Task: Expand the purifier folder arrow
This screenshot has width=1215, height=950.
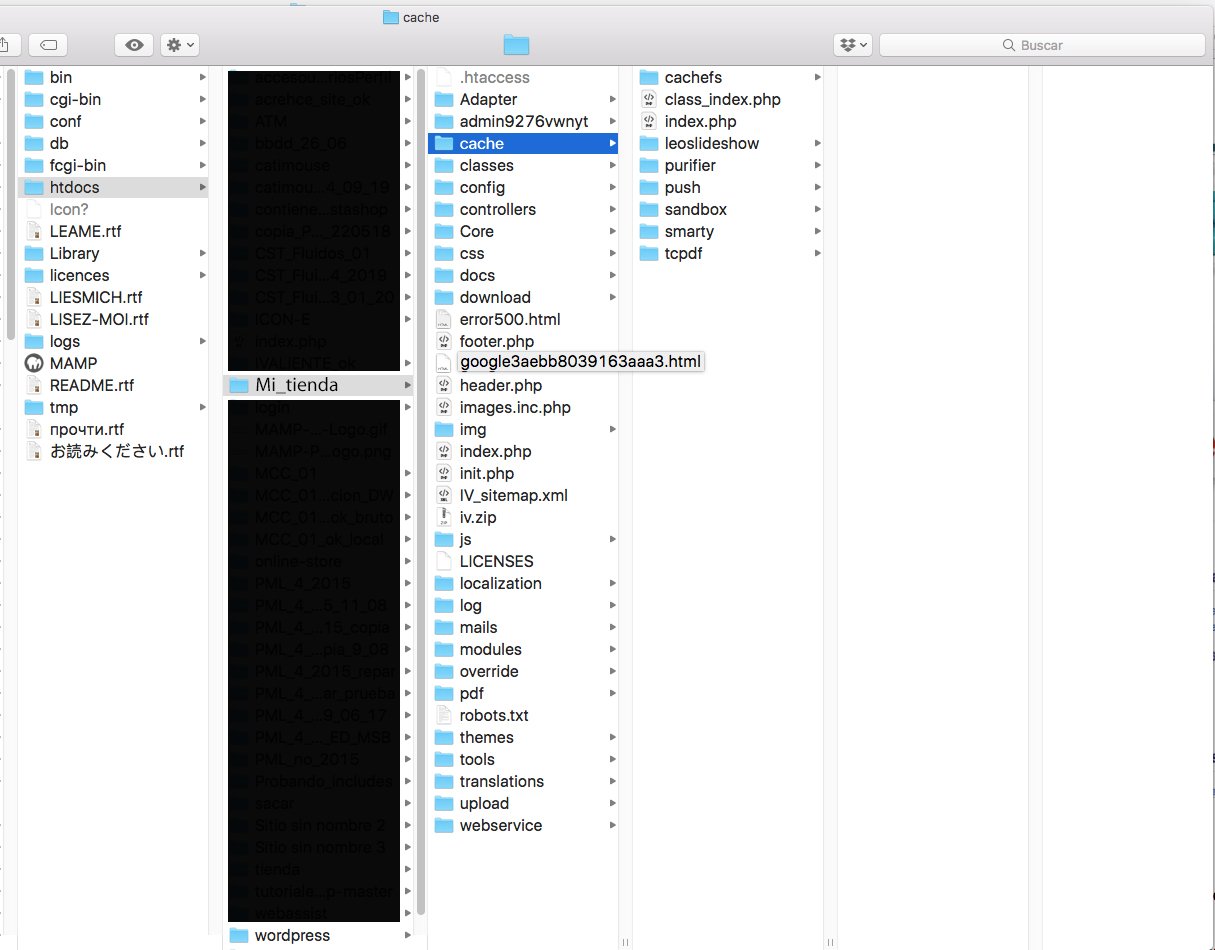Action: click(x=817, y=165)
